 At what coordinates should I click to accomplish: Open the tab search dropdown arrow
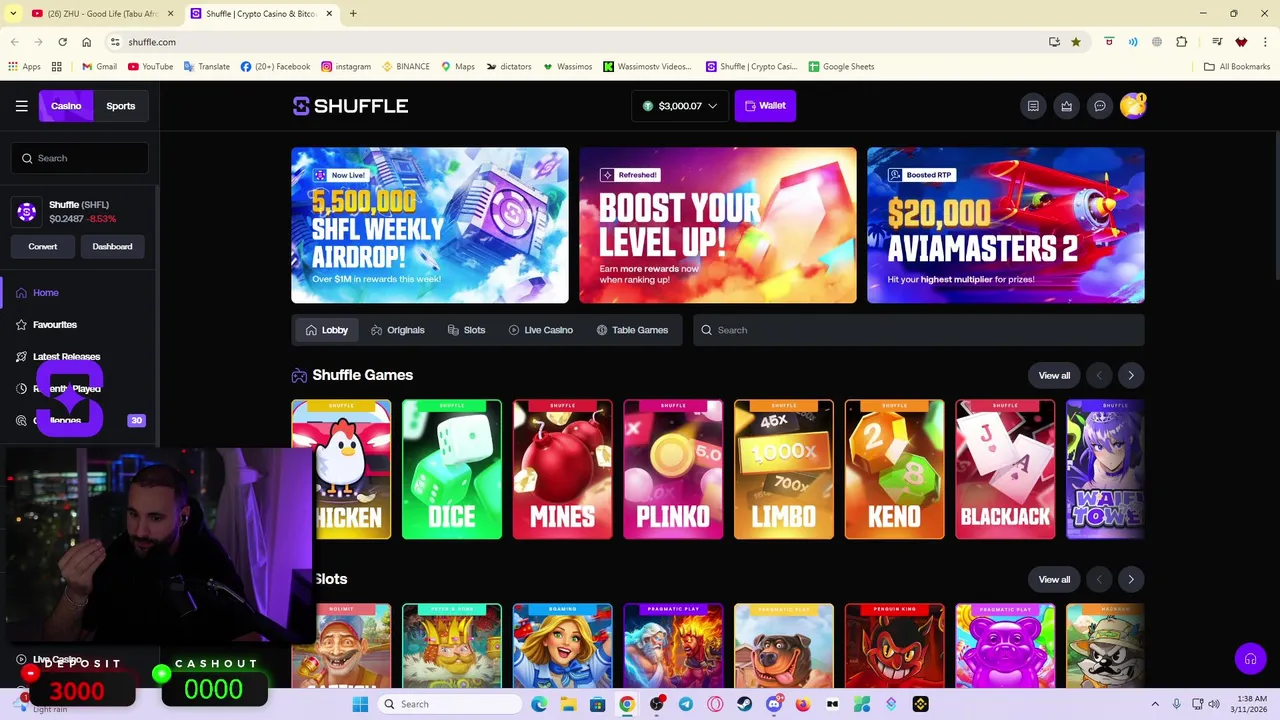[x=13, y=13]
